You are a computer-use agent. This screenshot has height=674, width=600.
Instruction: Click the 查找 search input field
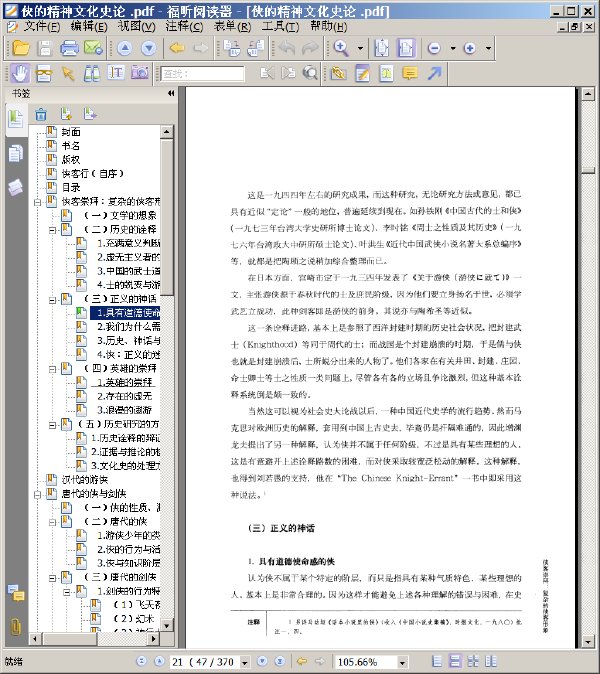202,74
